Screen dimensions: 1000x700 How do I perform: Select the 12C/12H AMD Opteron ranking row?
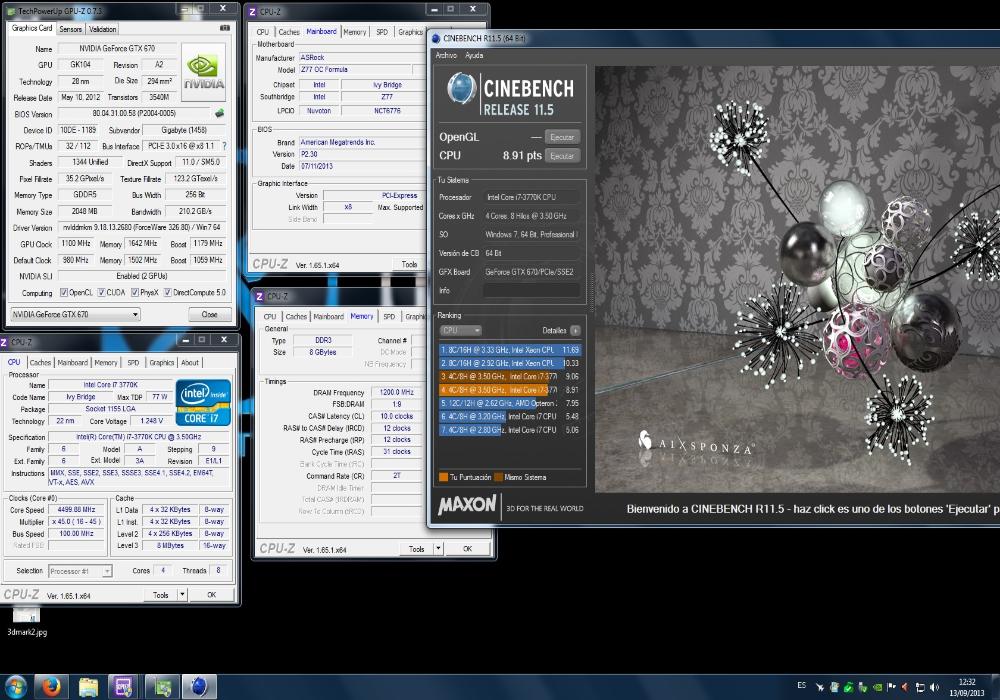[x=510, y=403]
